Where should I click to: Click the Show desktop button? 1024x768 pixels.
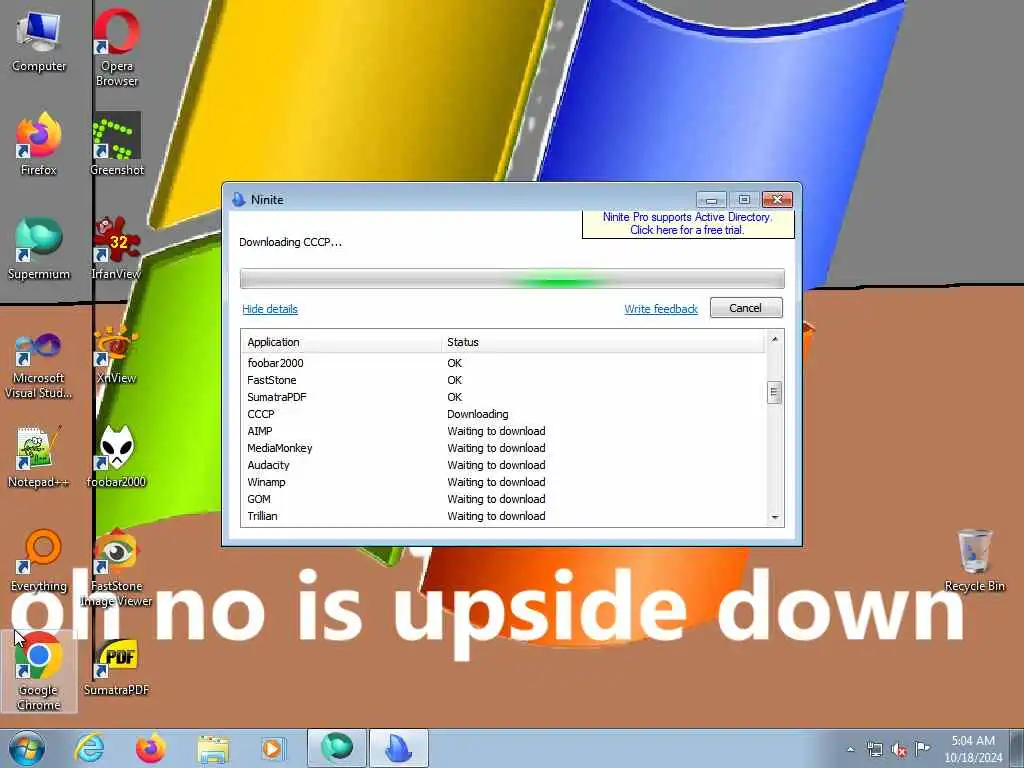click(x=1018, y=749)
